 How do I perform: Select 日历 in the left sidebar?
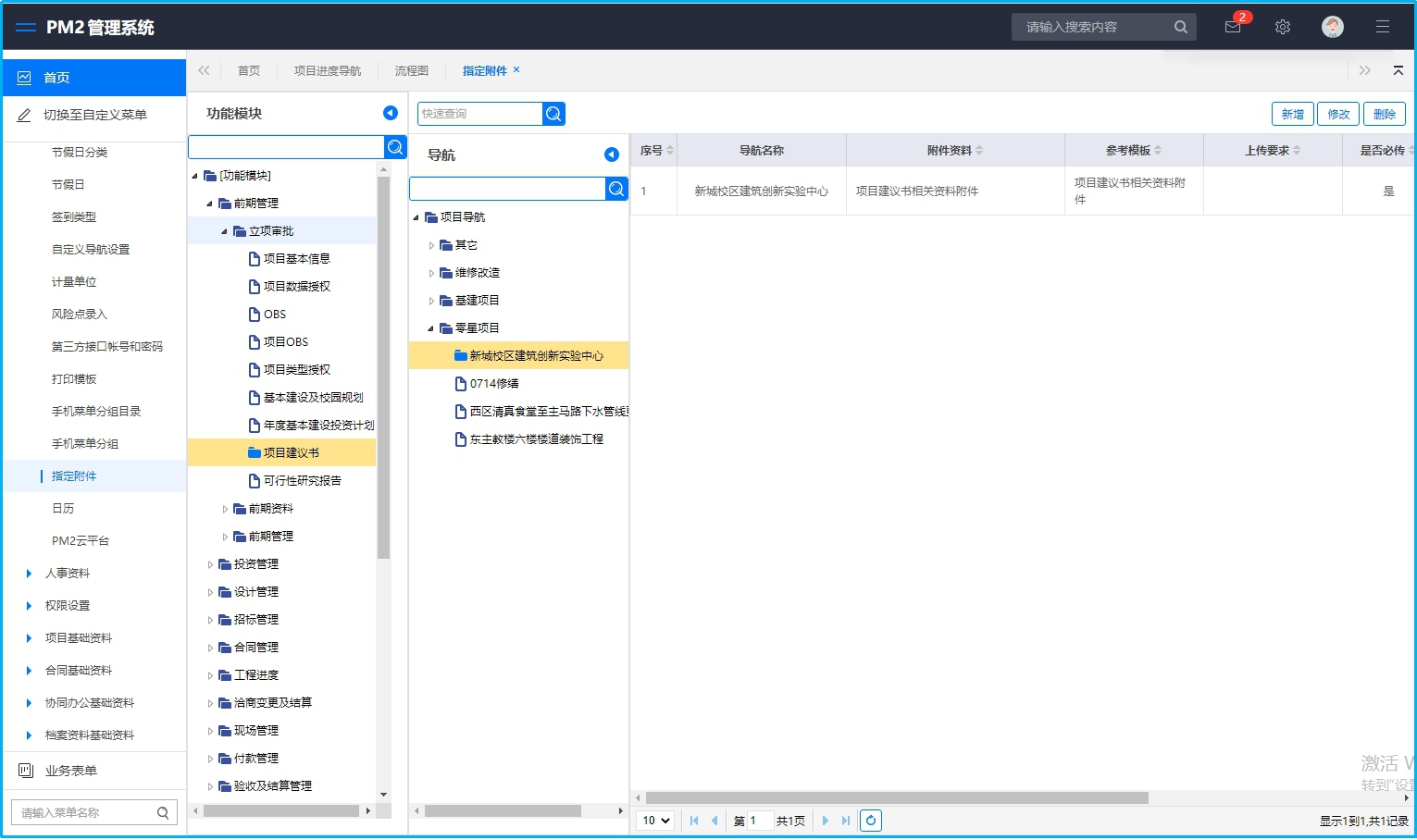[63, 509]
